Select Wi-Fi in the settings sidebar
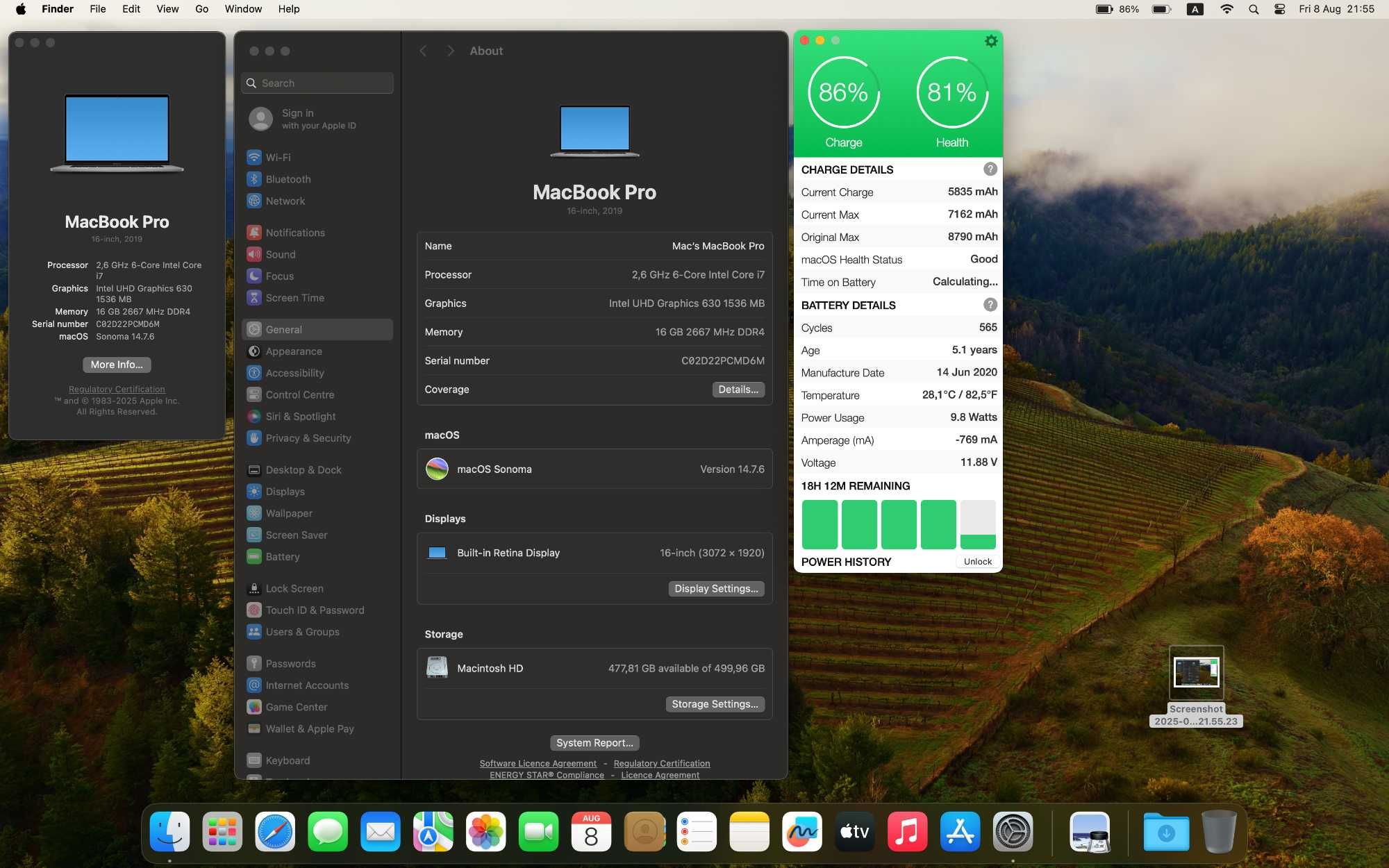The height and width of the screenshot is (868, 1389). pyautogui.click(x=317, y=158)
